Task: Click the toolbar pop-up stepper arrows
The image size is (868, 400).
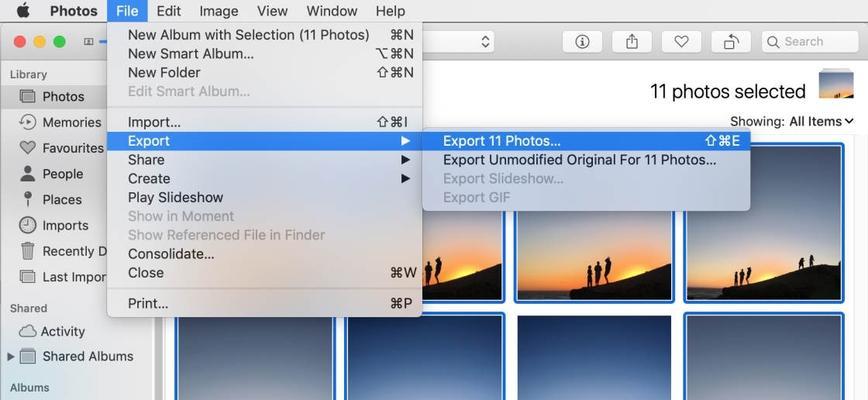Action: pos(485,41)
